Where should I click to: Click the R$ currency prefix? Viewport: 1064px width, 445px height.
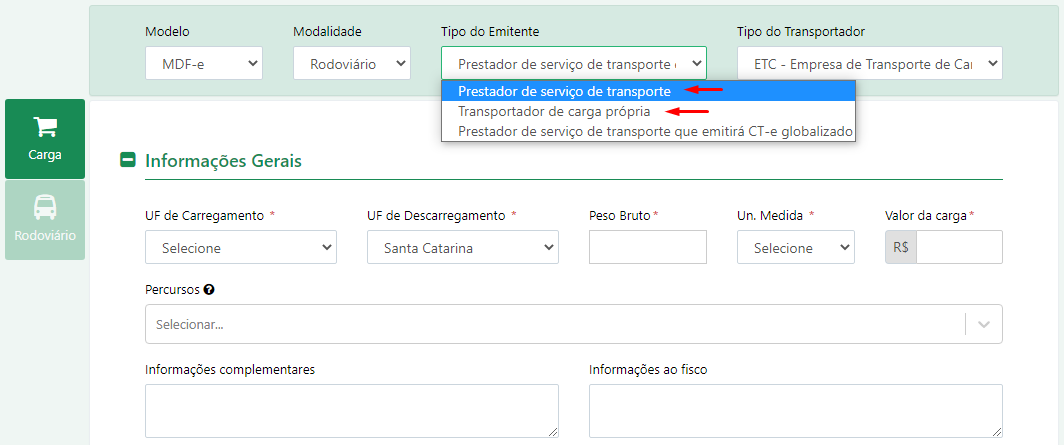(x=901, y=247)
